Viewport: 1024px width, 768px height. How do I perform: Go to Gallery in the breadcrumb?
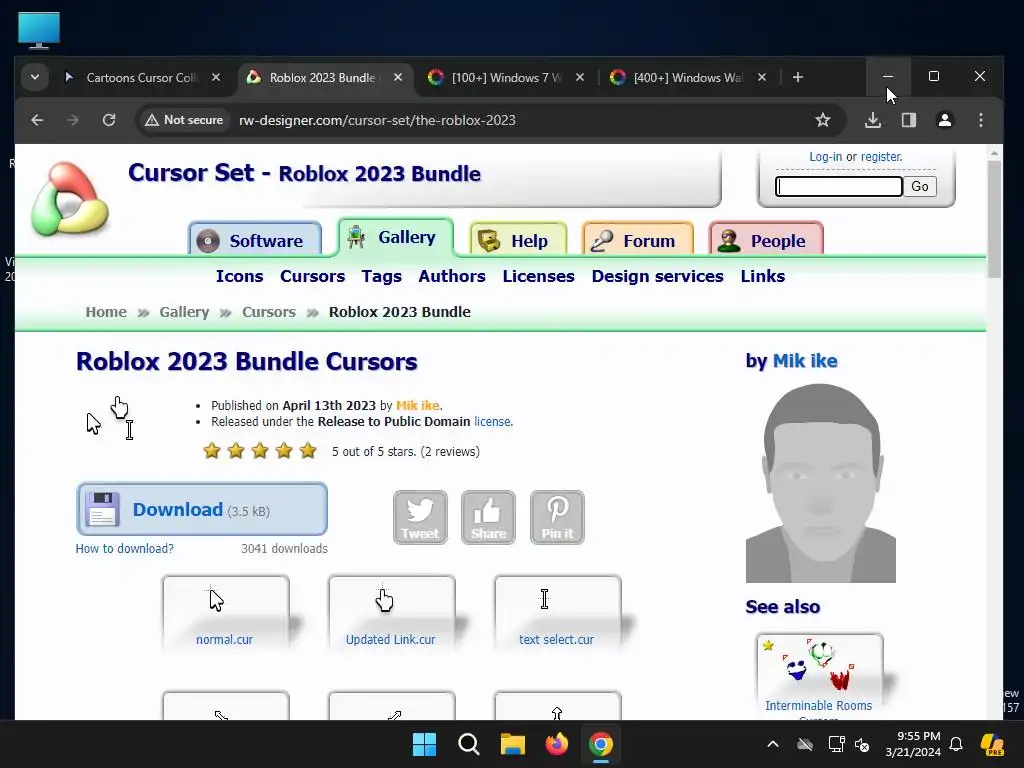(184, 312)
